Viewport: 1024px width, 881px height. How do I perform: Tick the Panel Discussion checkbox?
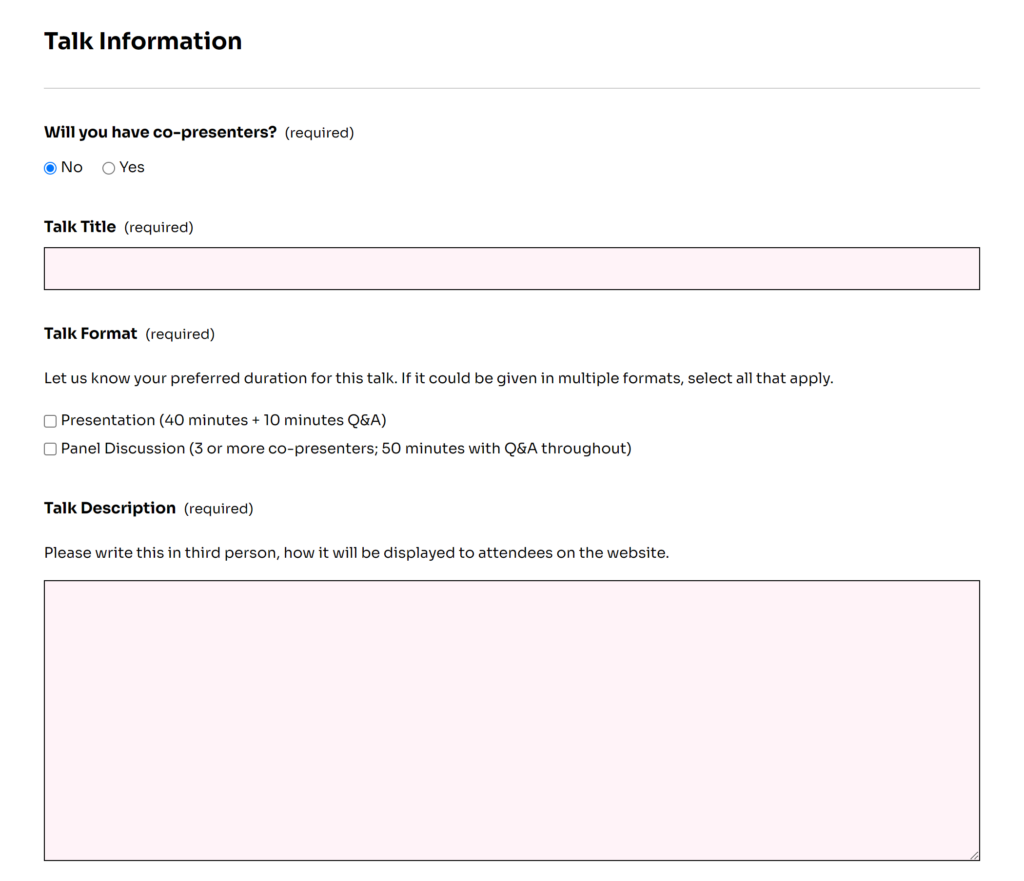pos(50,449)
